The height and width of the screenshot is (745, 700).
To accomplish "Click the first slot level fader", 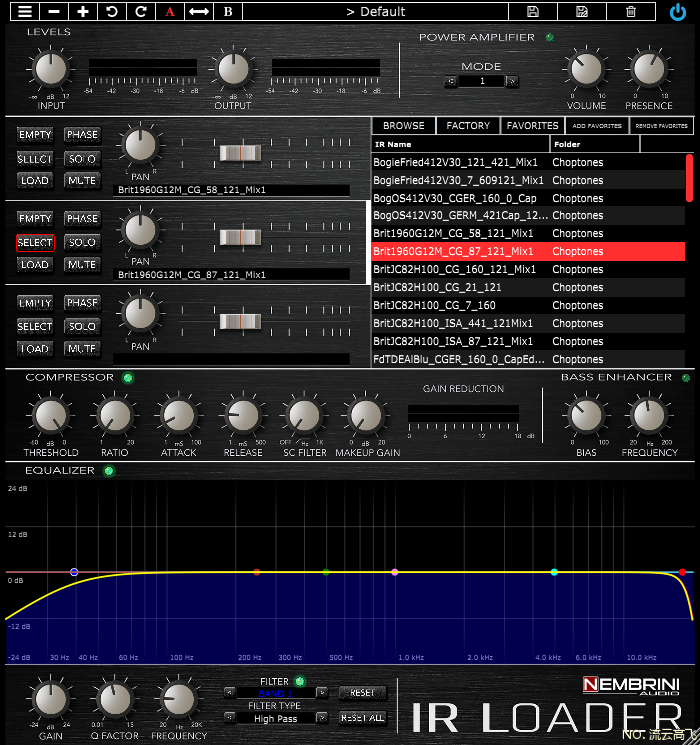I will [240, 153].
